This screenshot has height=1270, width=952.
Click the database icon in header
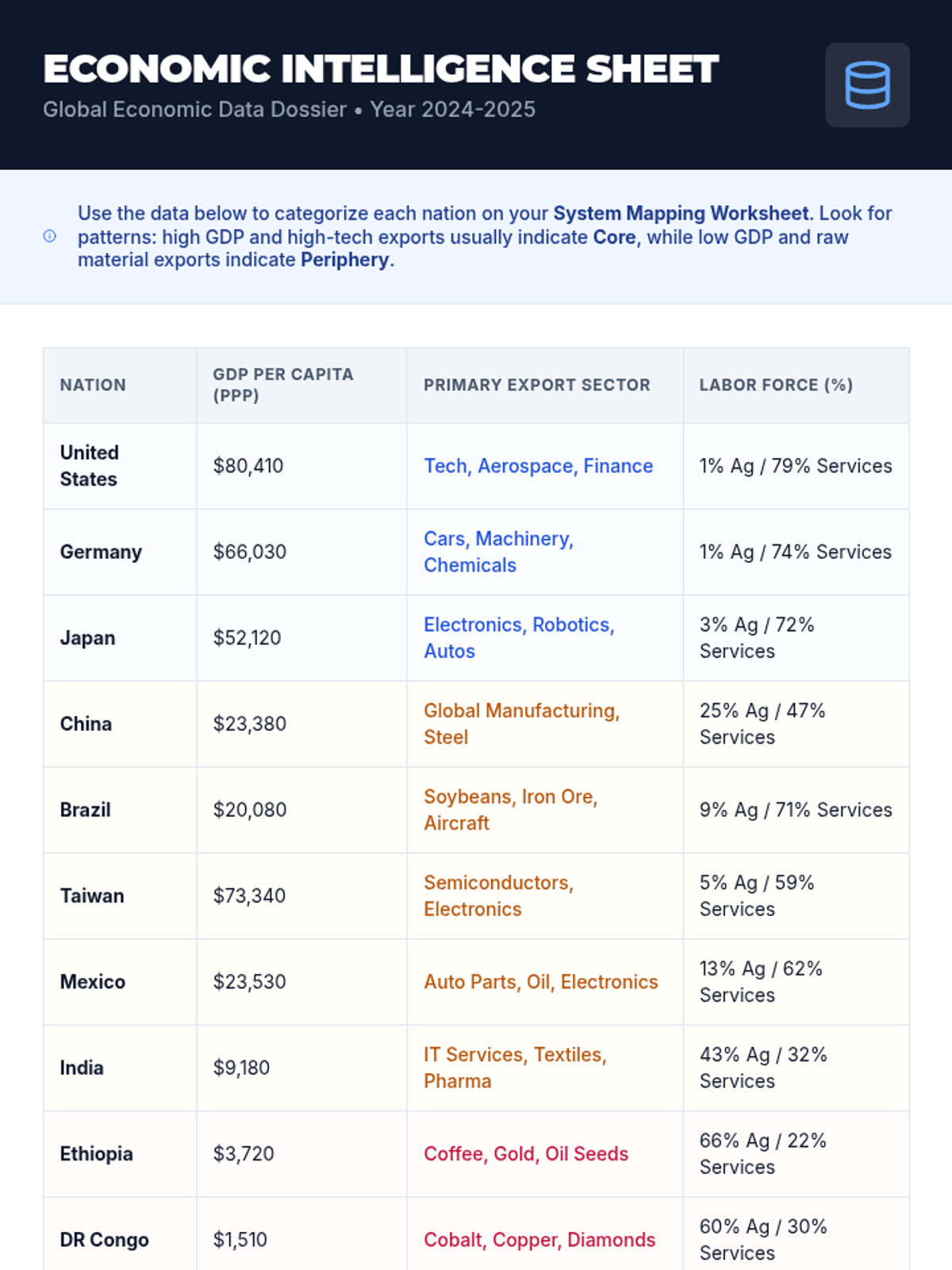pos(867,85)
